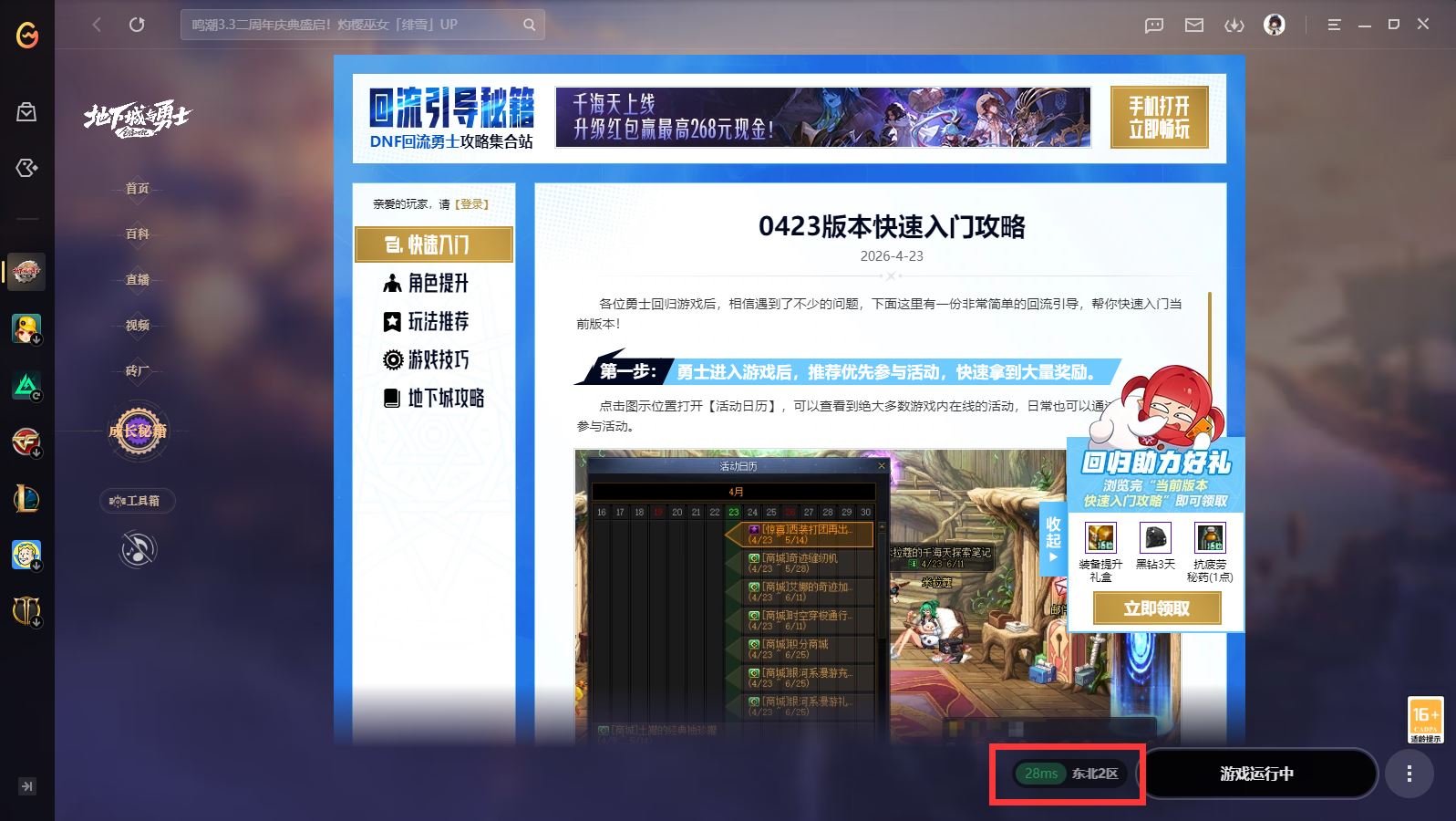The width and height of the screenshot is (1456, 821).
Task: Select the 玩法推荐 tab
Action: point(434,321)
